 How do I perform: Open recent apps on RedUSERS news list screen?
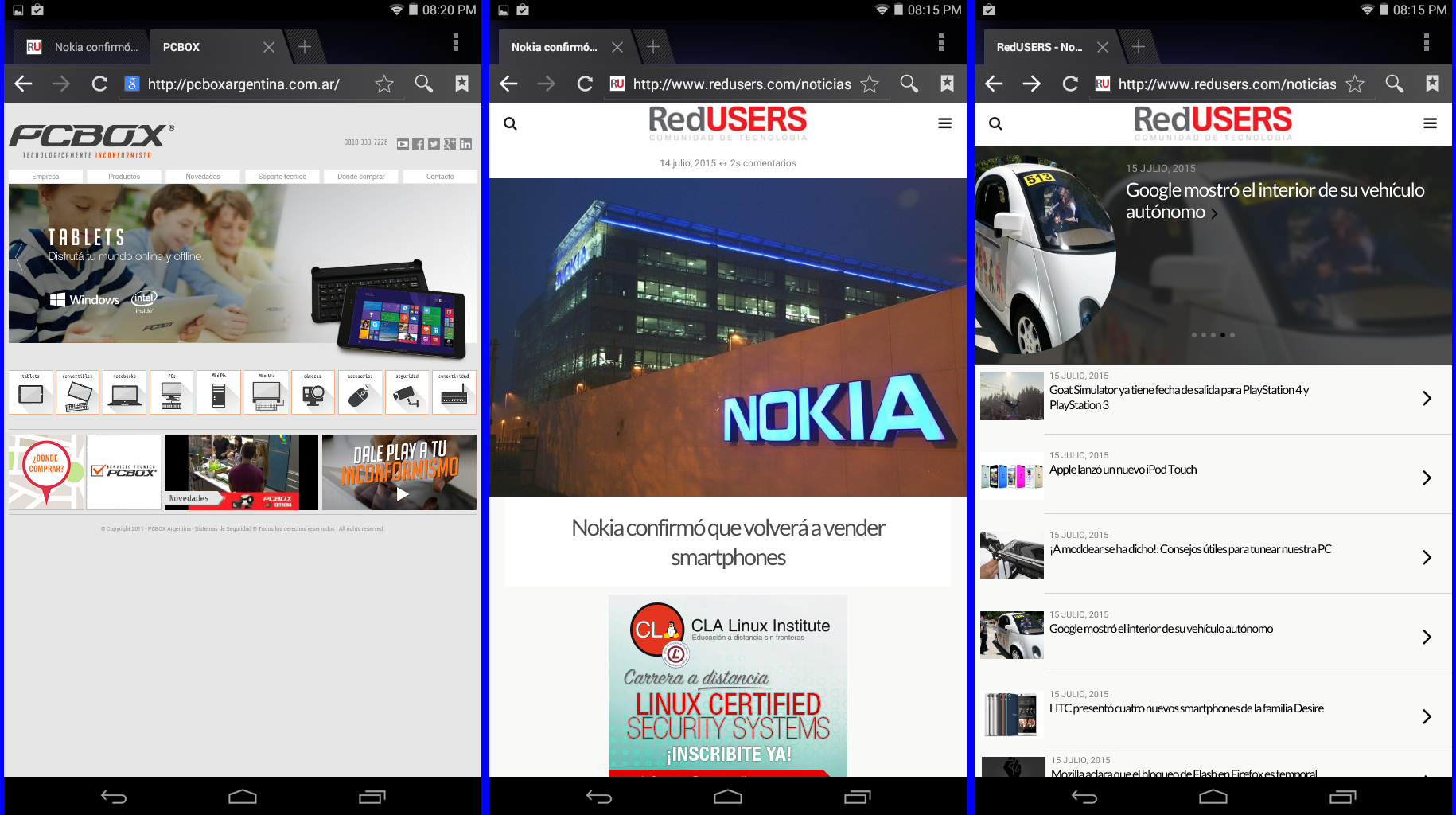[1343, 797]
